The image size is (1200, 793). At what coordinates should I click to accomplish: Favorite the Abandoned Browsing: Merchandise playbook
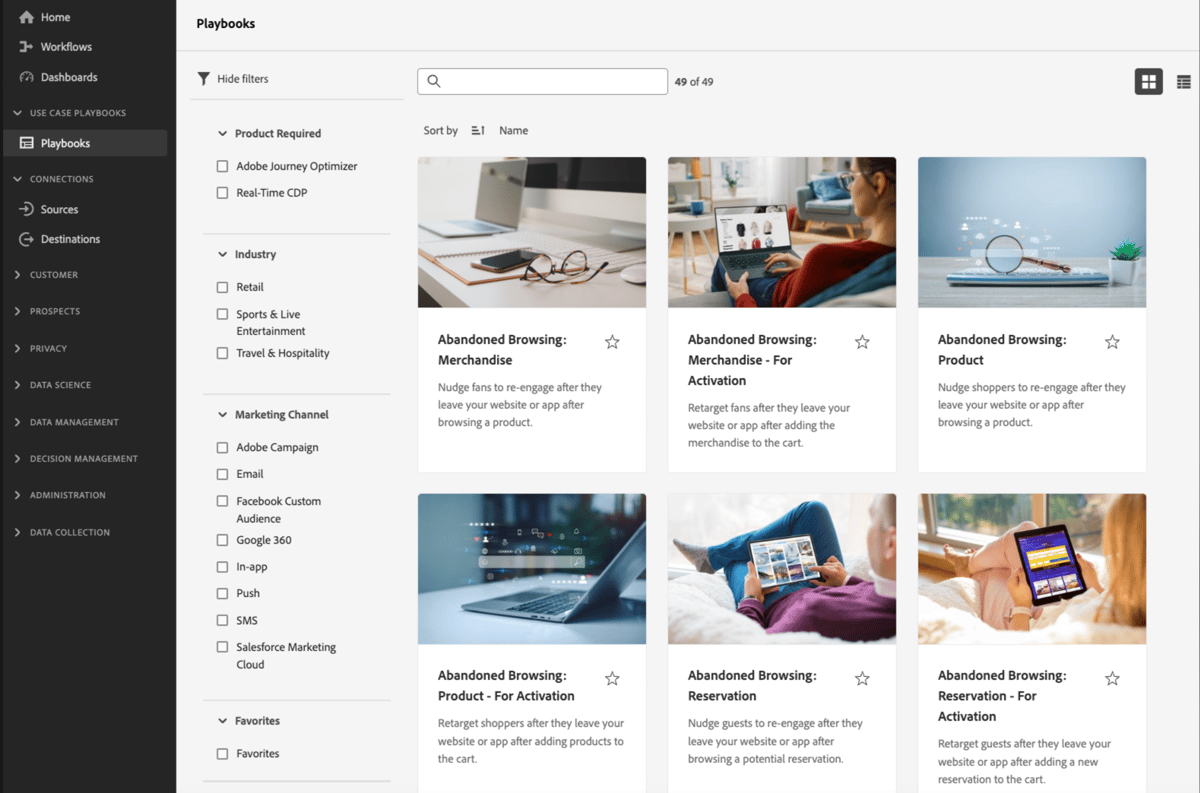coord(612,341)
